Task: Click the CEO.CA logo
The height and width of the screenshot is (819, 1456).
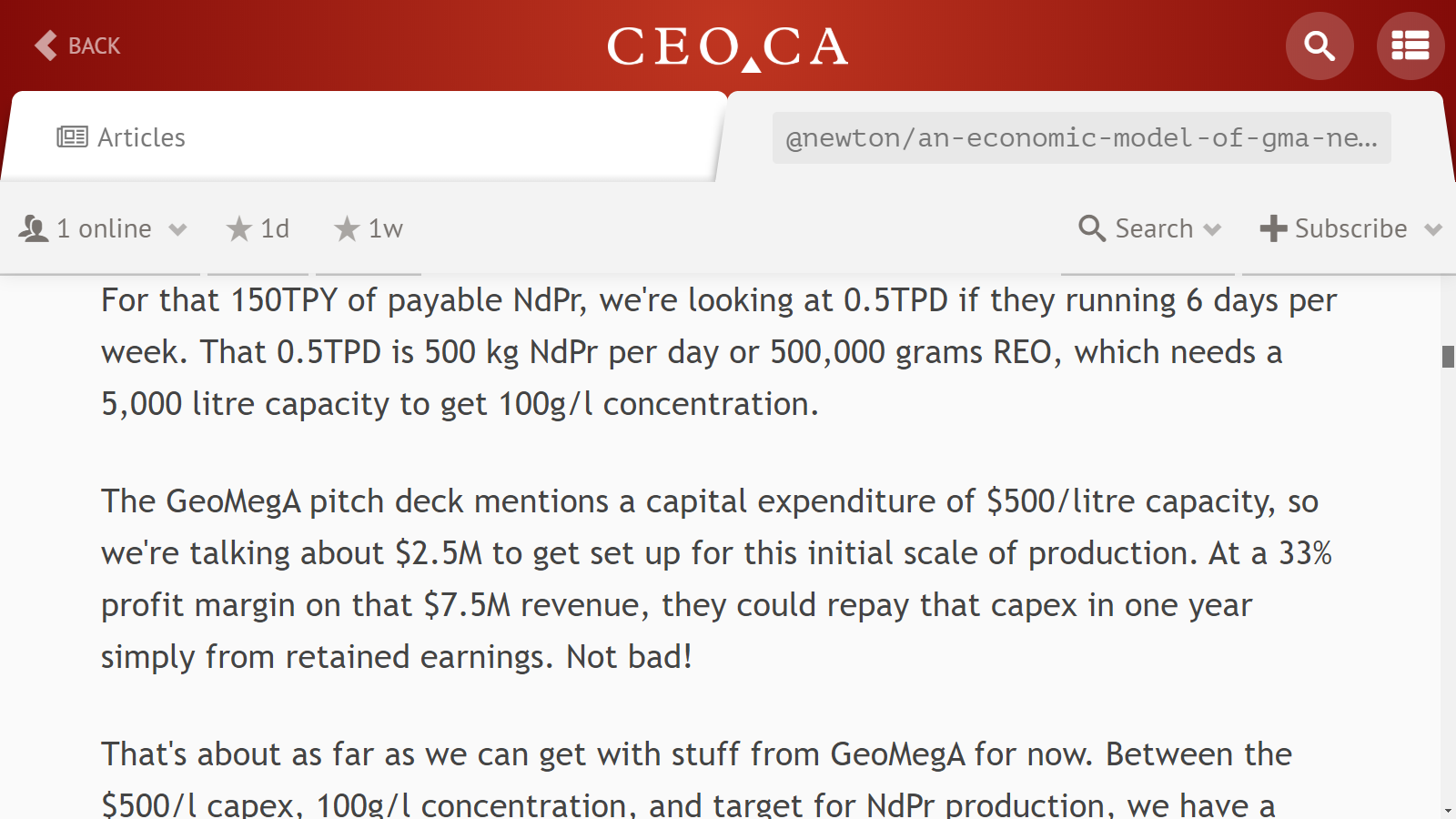Action: point(728,46)
